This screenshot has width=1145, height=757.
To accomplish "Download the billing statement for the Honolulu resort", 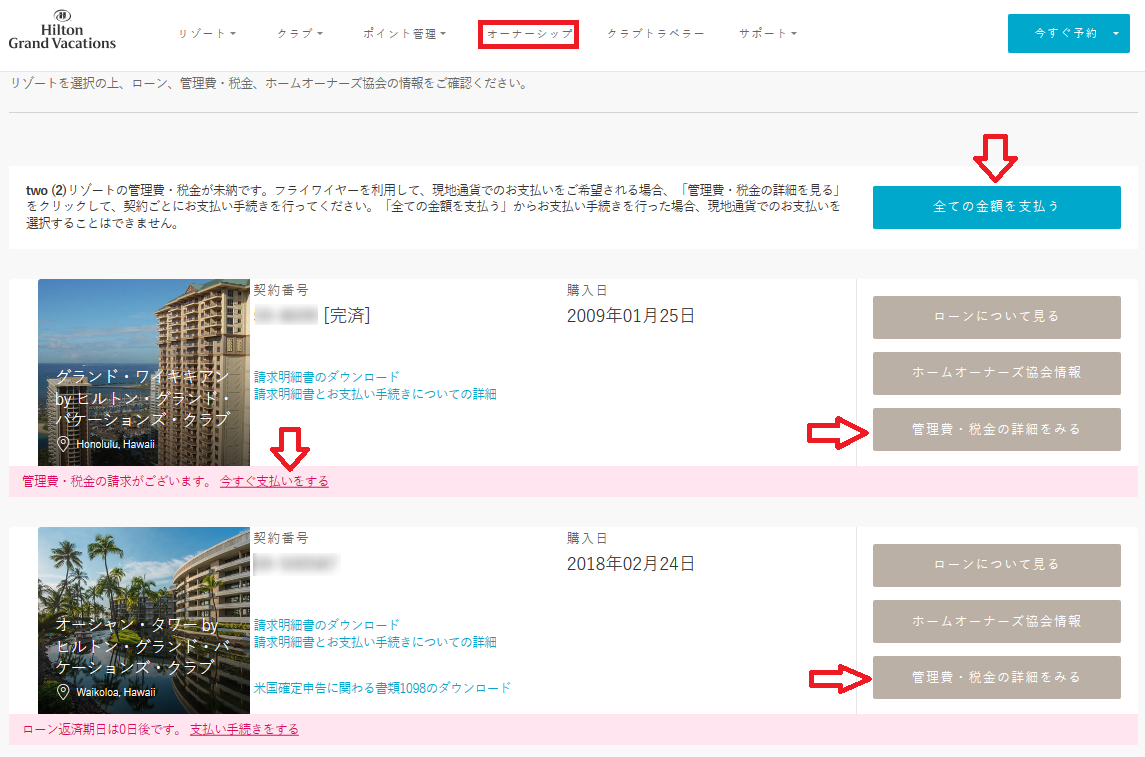I will 327,377.
